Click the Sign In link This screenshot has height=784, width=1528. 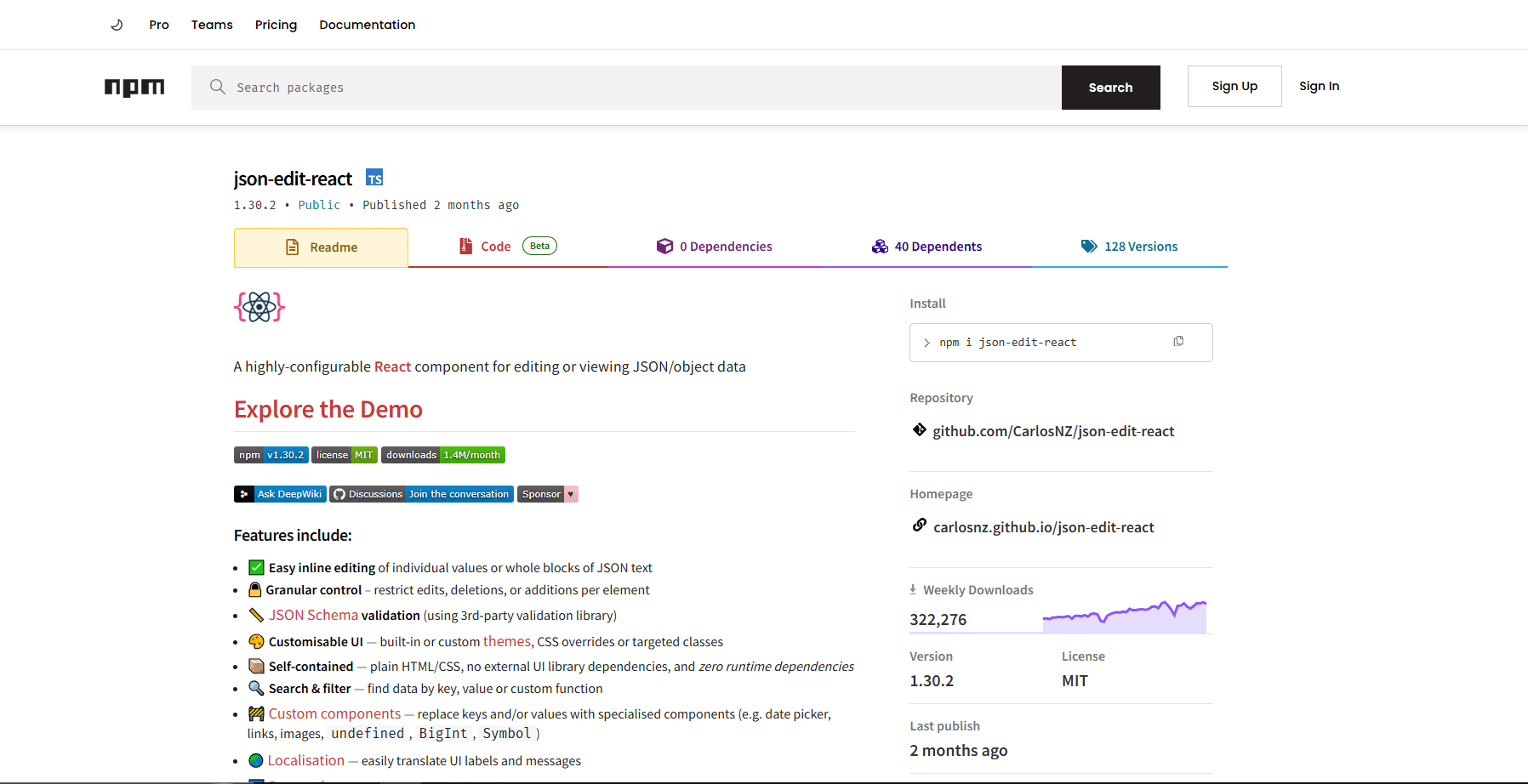point(1319,86)
